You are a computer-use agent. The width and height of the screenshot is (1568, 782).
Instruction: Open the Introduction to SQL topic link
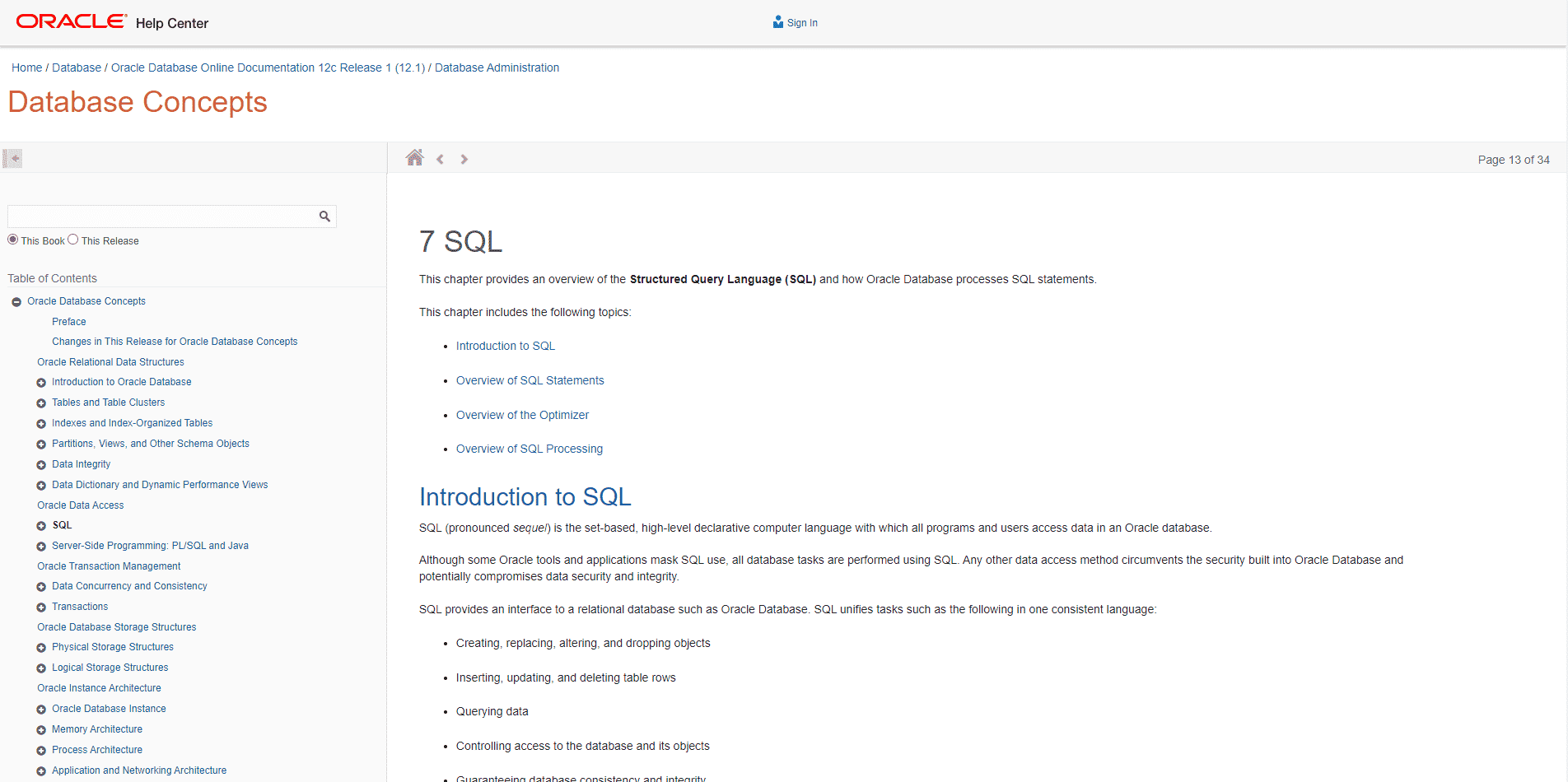tap(506, 346)
